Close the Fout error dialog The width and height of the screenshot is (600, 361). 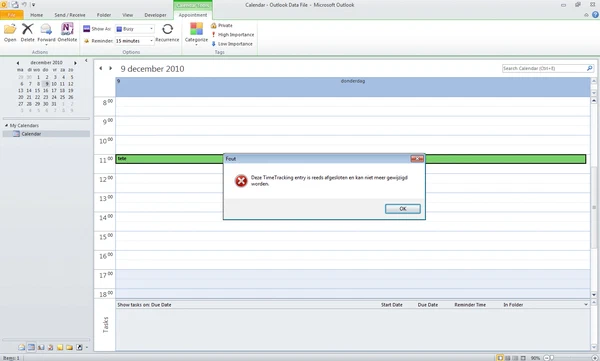click(417, 158)
